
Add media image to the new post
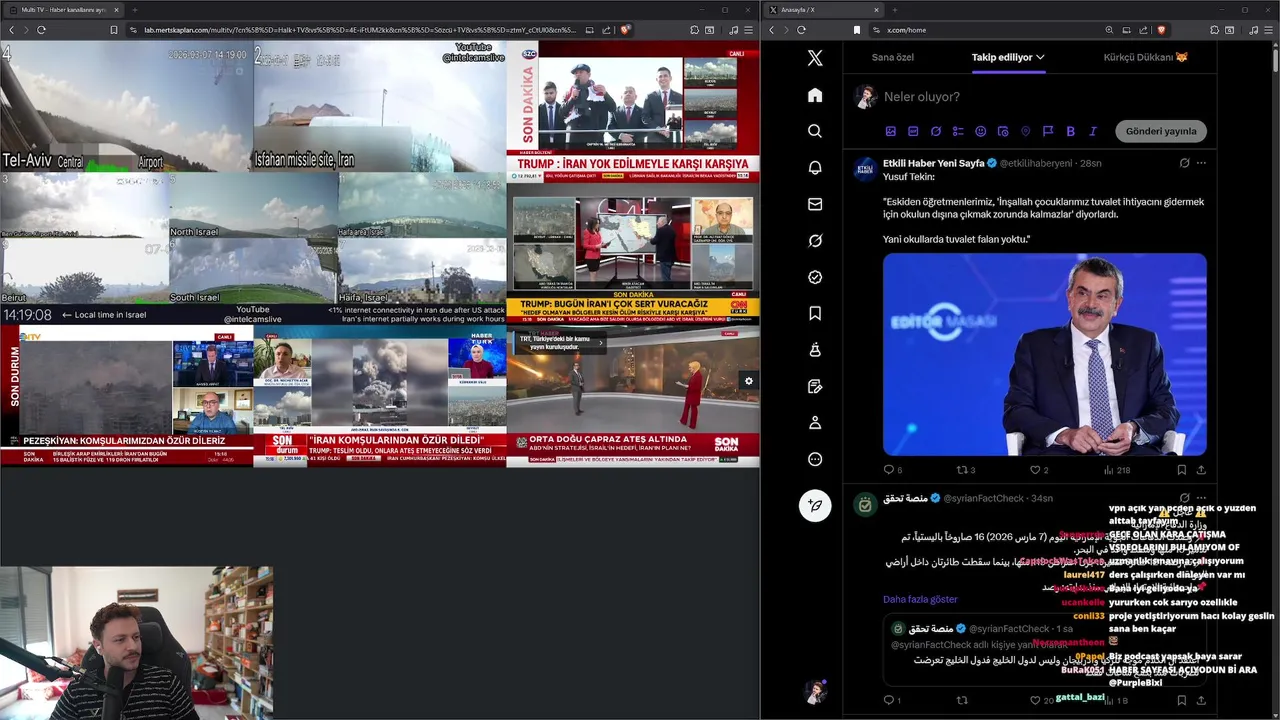click(x=891, y=131)
